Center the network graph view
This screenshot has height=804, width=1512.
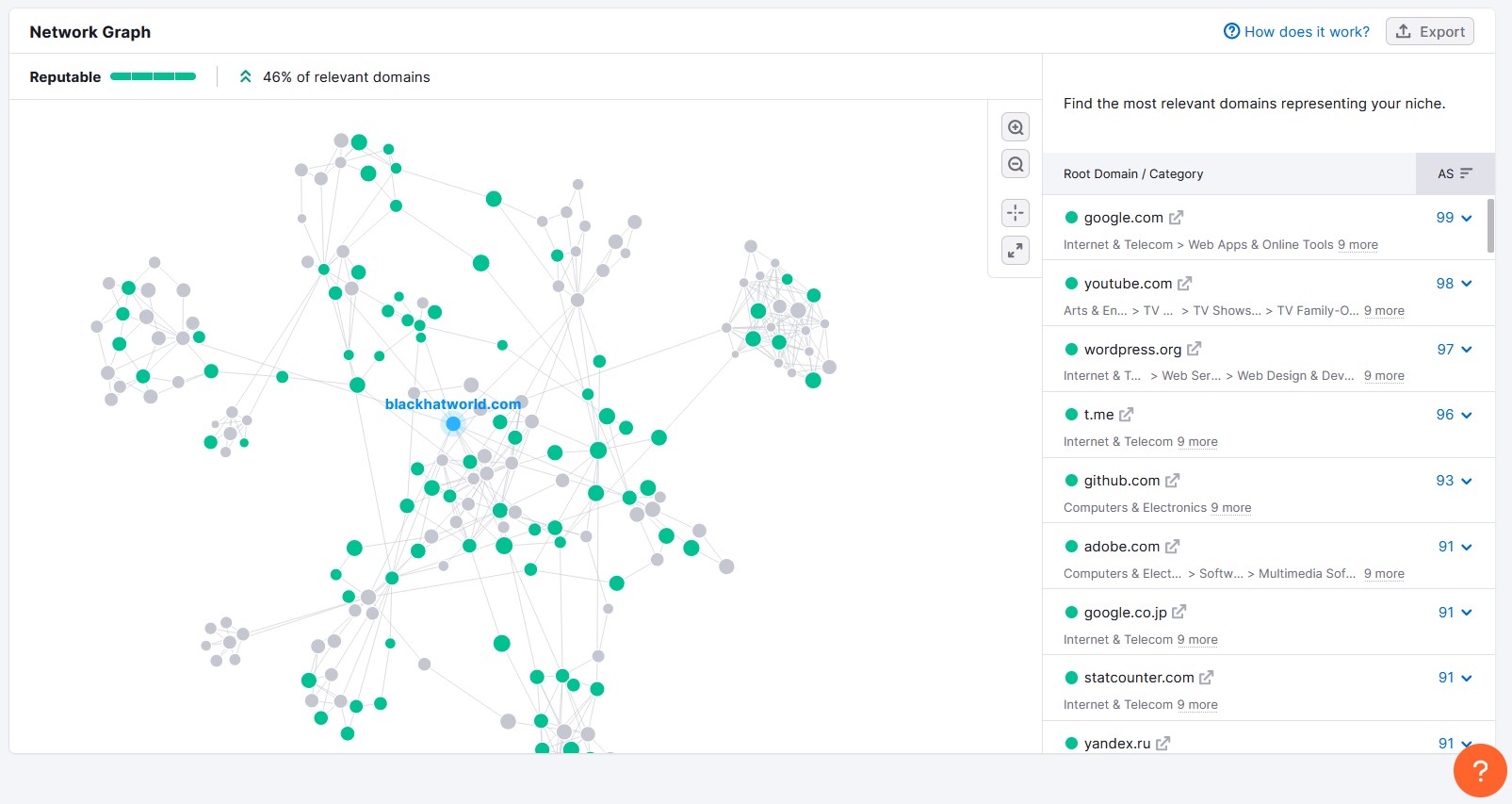[x=1016, y=213]
